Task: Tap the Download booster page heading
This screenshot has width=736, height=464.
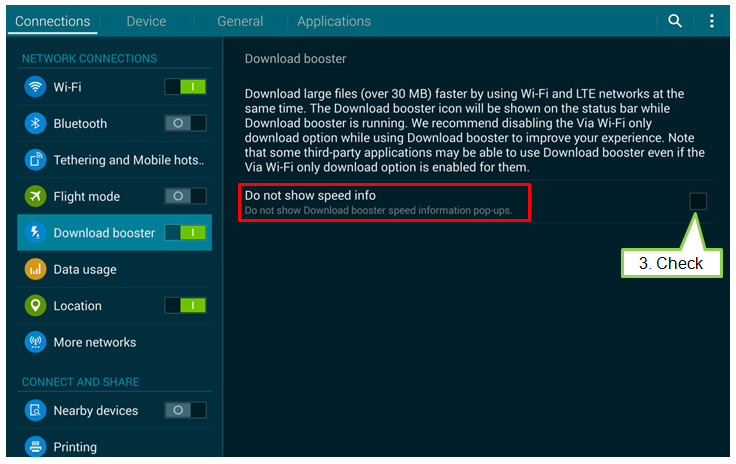Action: coord(295,59)
